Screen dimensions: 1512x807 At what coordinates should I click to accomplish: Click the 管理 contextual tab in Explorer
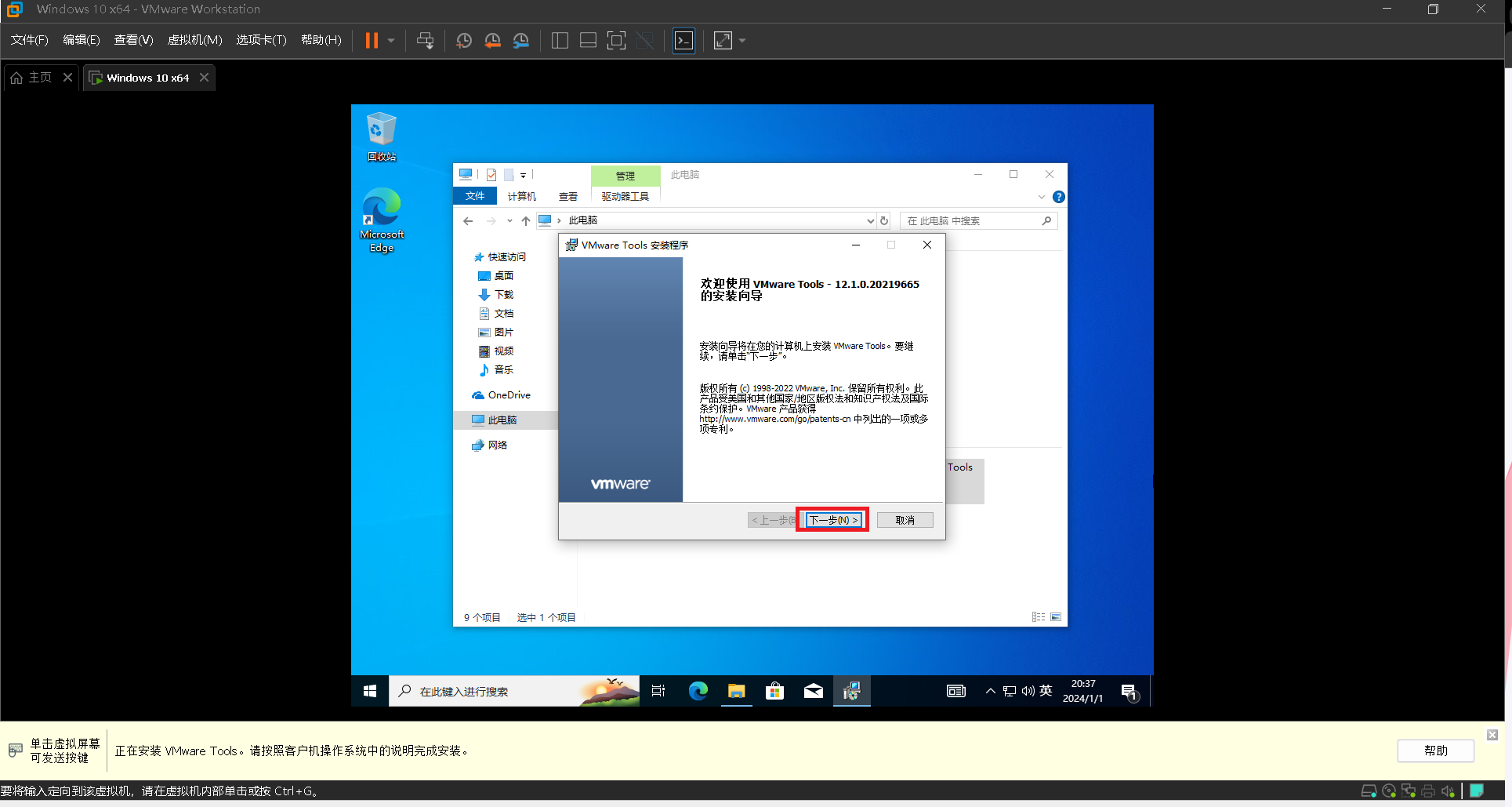tap(625, 176)
